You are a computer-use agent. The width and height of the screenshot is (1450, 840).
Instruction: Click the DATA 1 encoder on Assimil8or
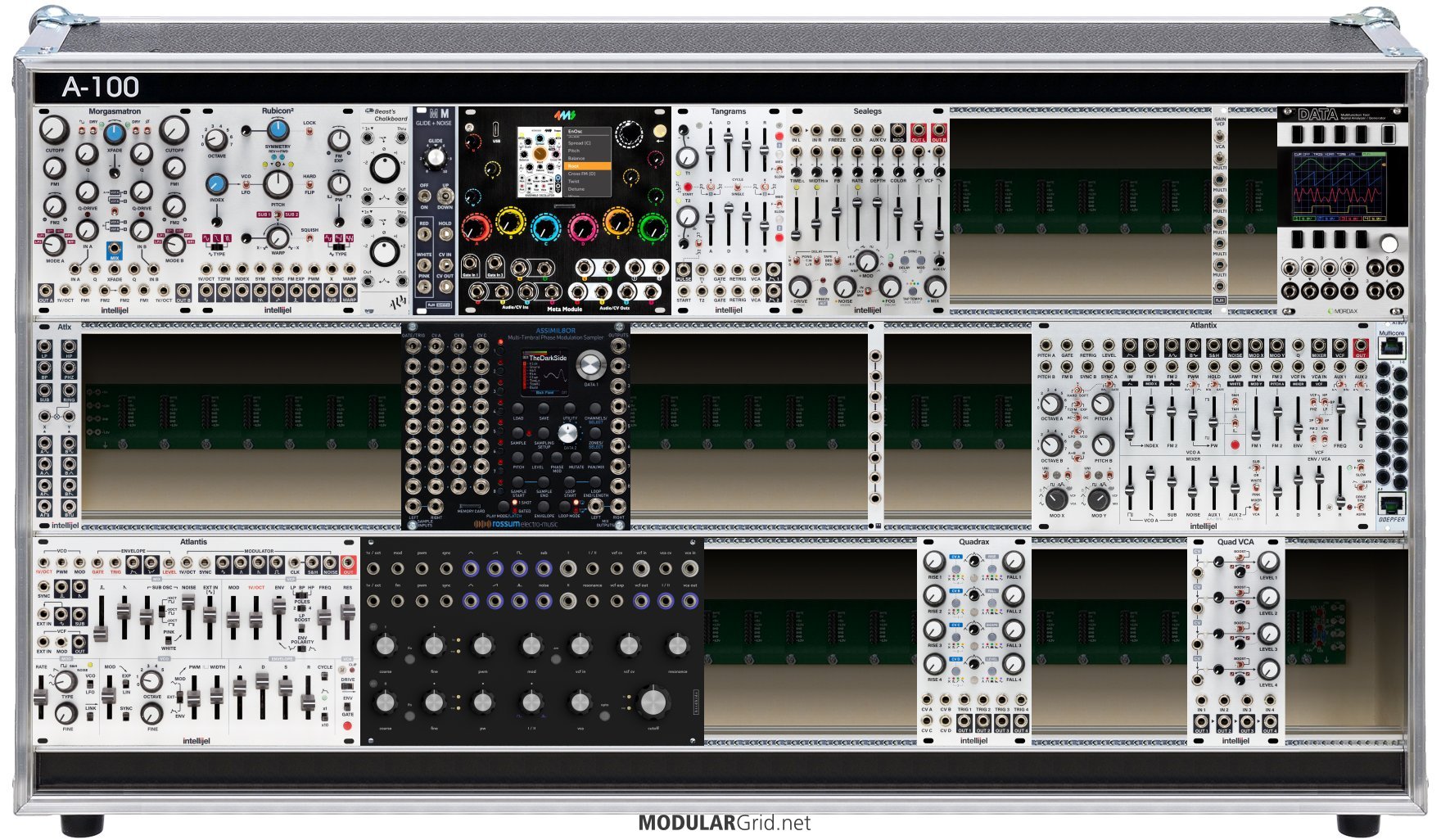click(x=589, y=365)
